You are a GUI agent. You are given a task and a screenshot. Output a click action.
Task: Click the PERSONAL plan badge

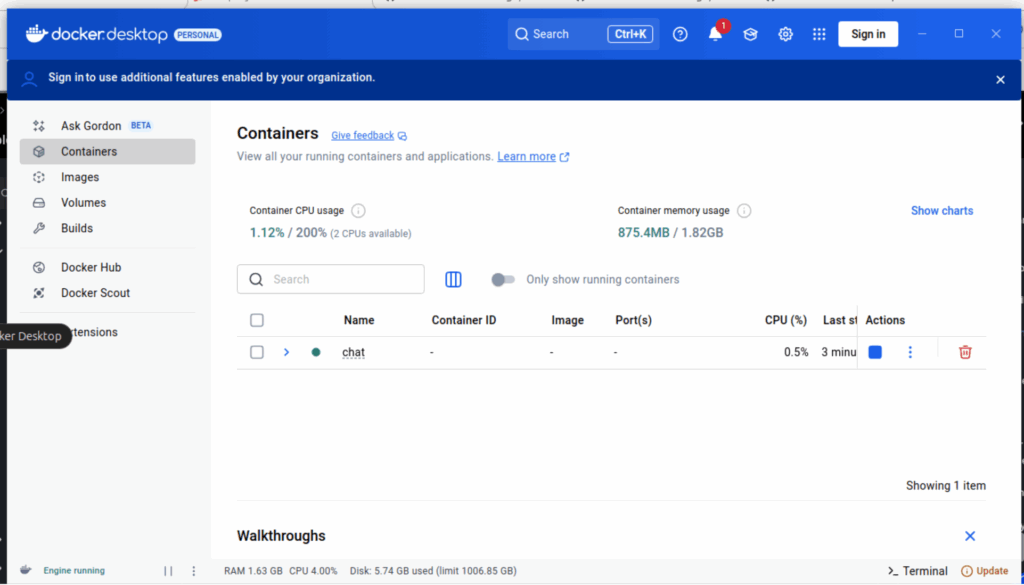[198, 35]
